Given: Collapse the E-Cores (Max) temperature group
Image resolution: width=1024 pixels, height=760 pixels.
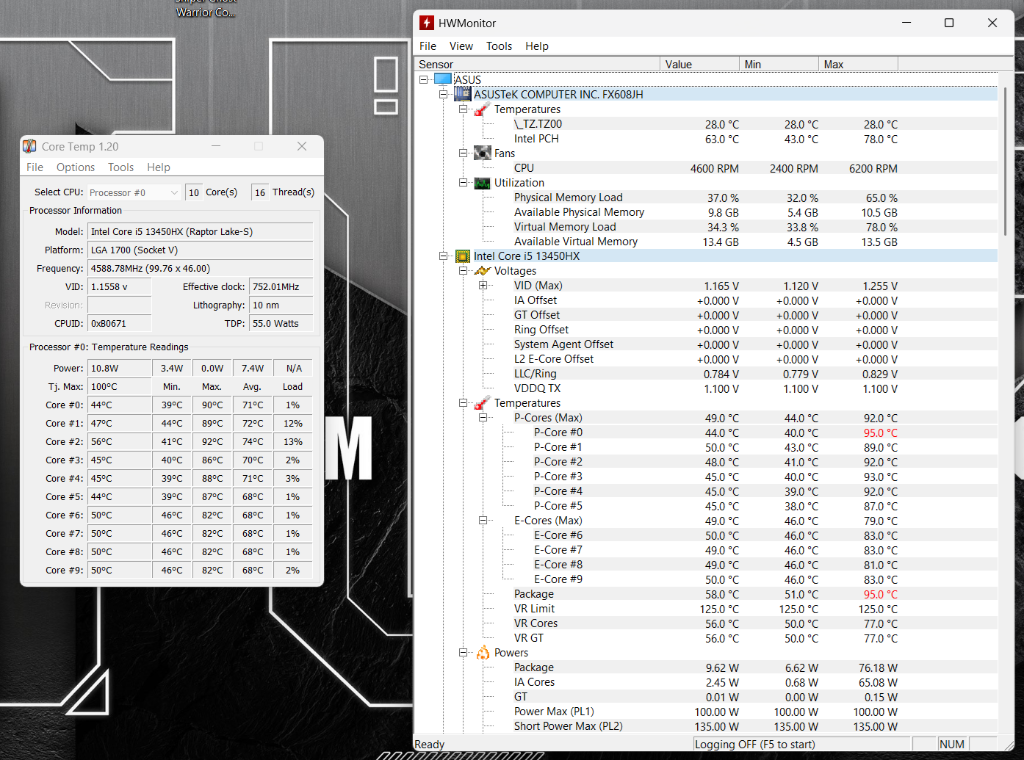Looking at the screenshot, I should (x=484, y=521).
